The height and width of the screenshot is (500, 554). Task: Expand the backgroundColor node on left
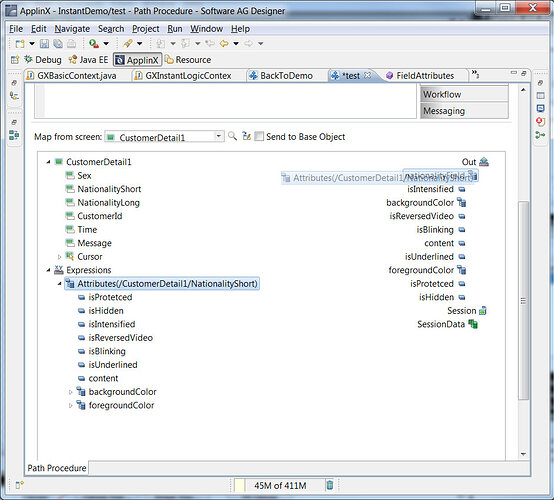click(70, 392)
